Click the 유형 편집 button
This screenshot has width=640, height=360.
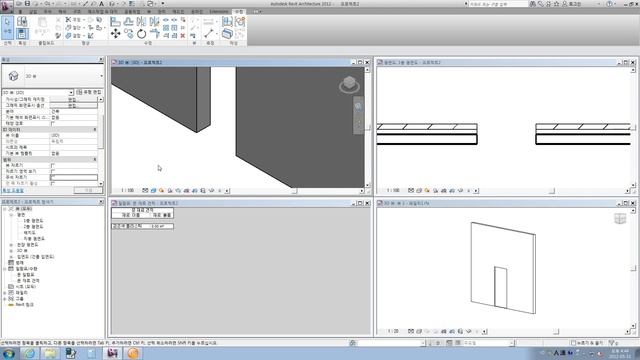(89, 93)
